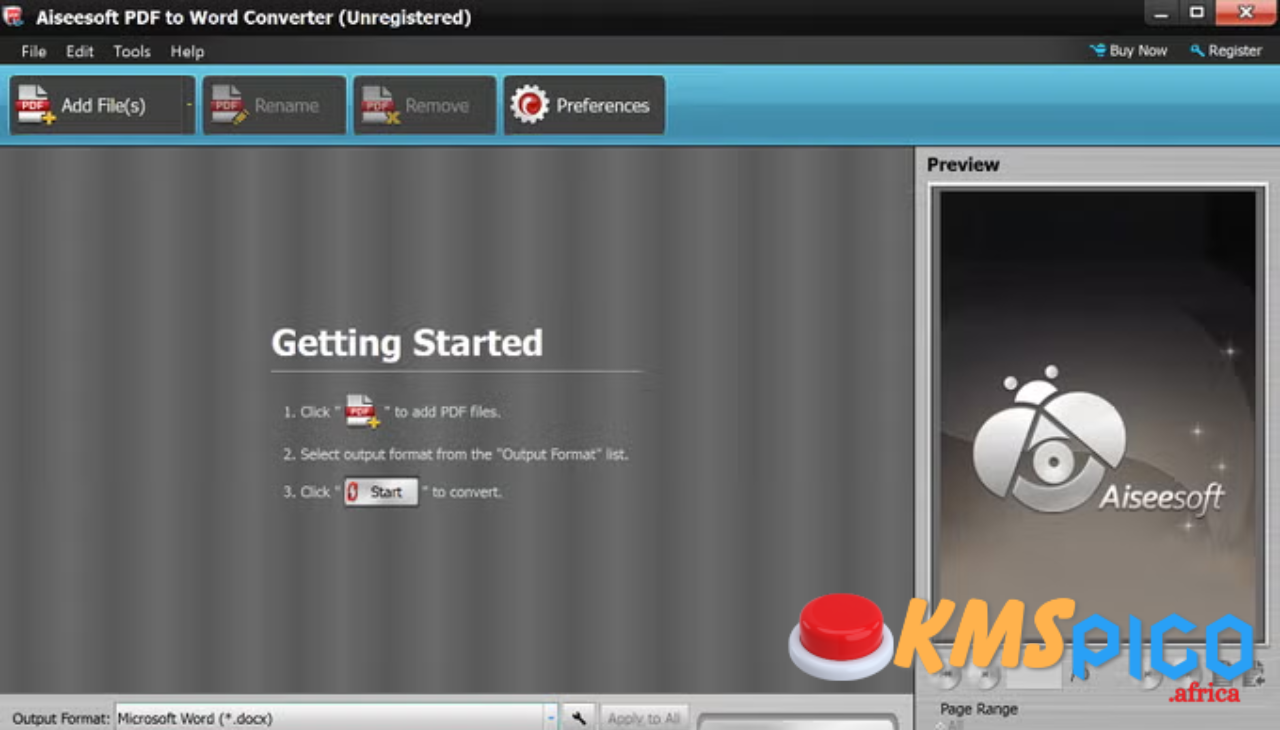
Task: Click the Apply to All button
Action: tap(644, 717)
